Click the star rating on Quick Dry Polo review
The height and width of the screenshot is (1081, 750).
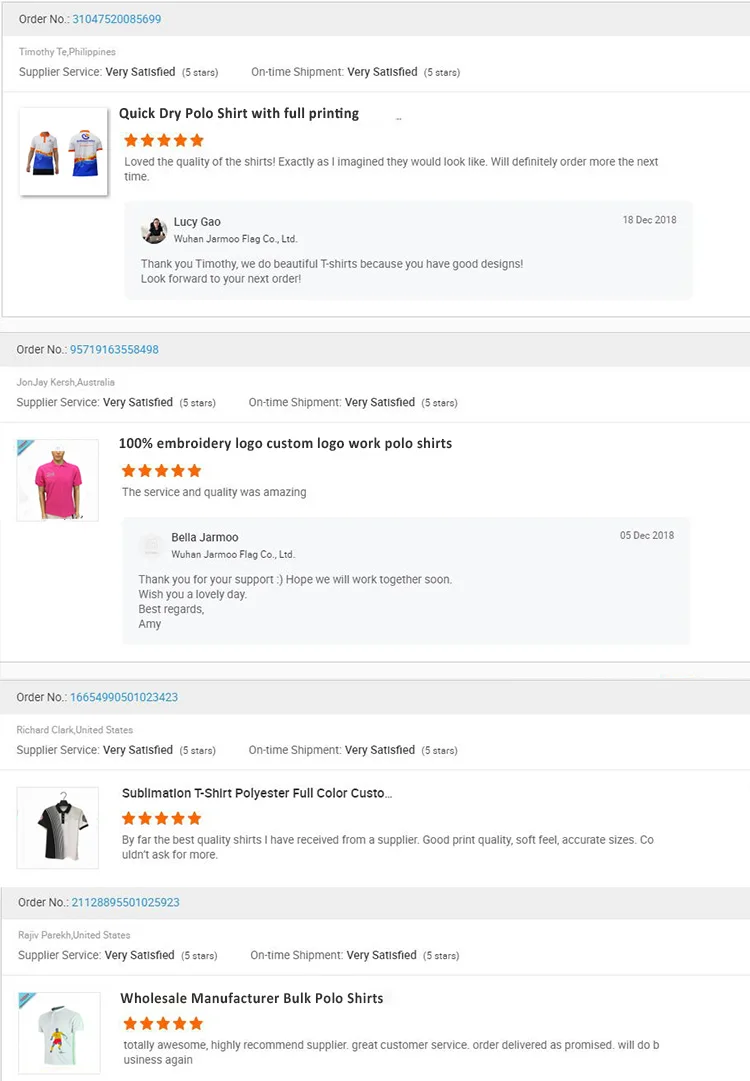pyautogui.click(x=164, y=141)
